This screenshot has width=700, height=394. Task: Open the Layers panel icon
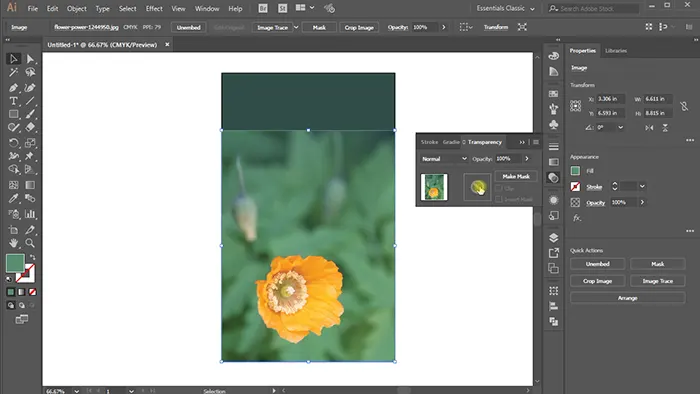(x=554, y=237)
